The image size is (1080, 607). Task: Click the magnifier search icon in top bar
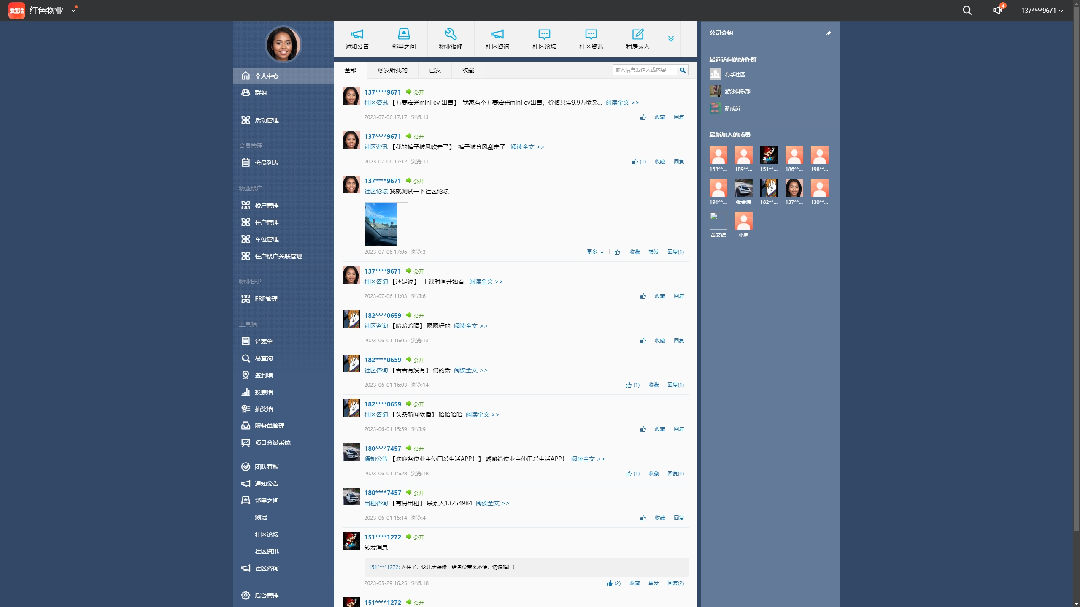(966, 10)
